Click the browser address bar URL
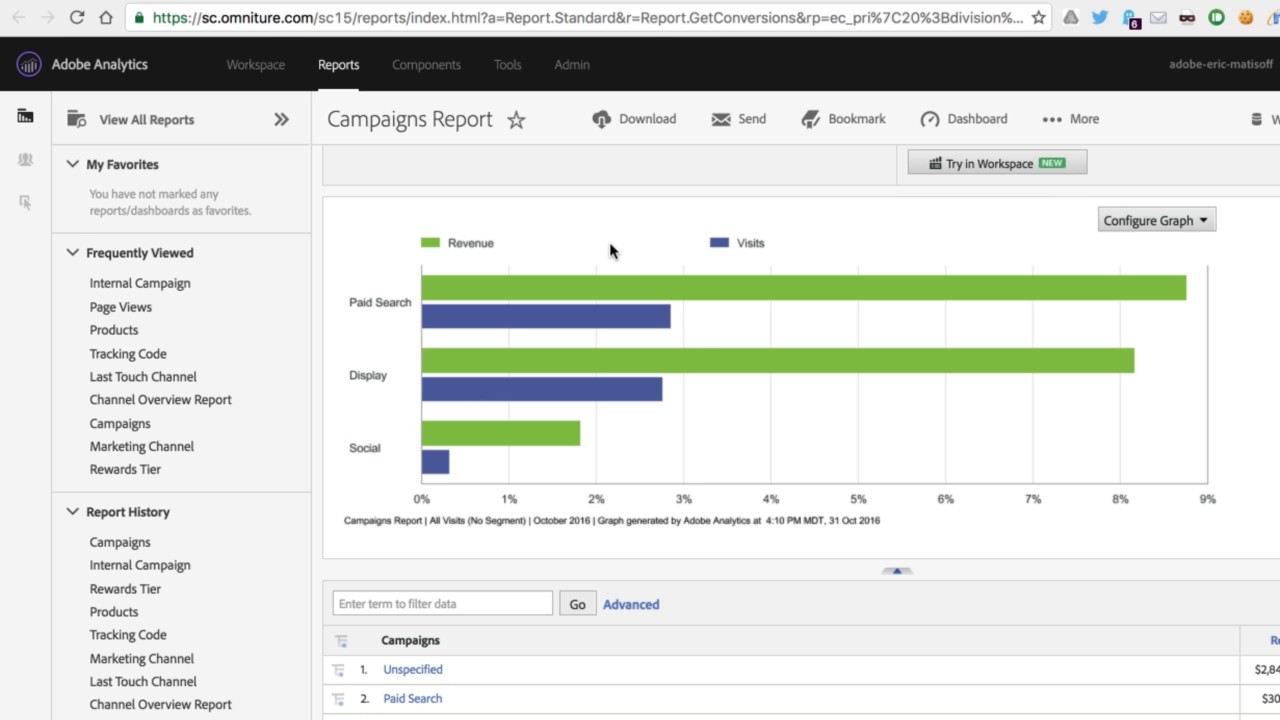The height and width of the screenshot is (720, 1280). tap(588, 17)
